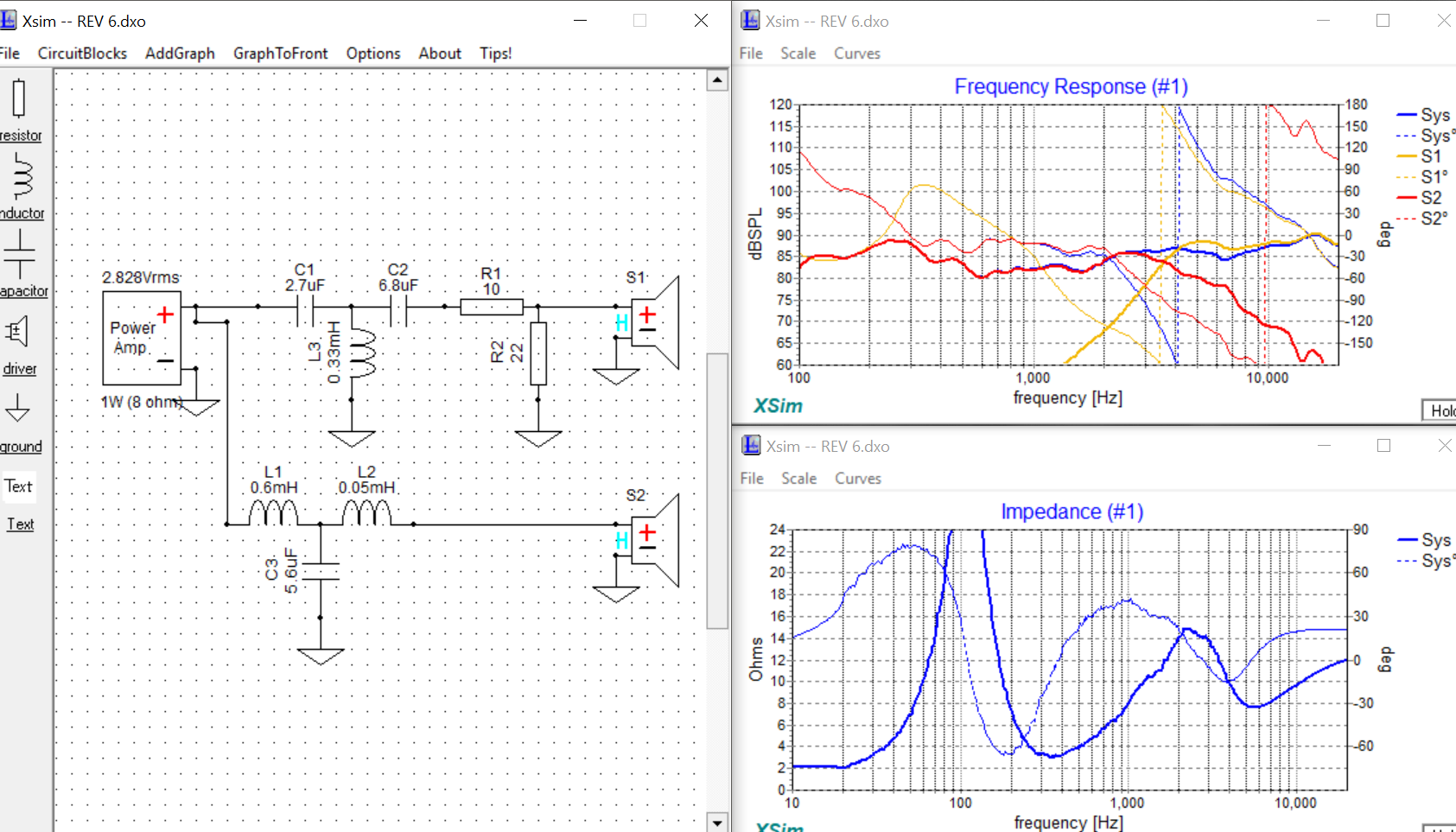1456x832 pixels.
Task: Click the S2 driver speaker symbol
Action: click(x=655, y=540)
